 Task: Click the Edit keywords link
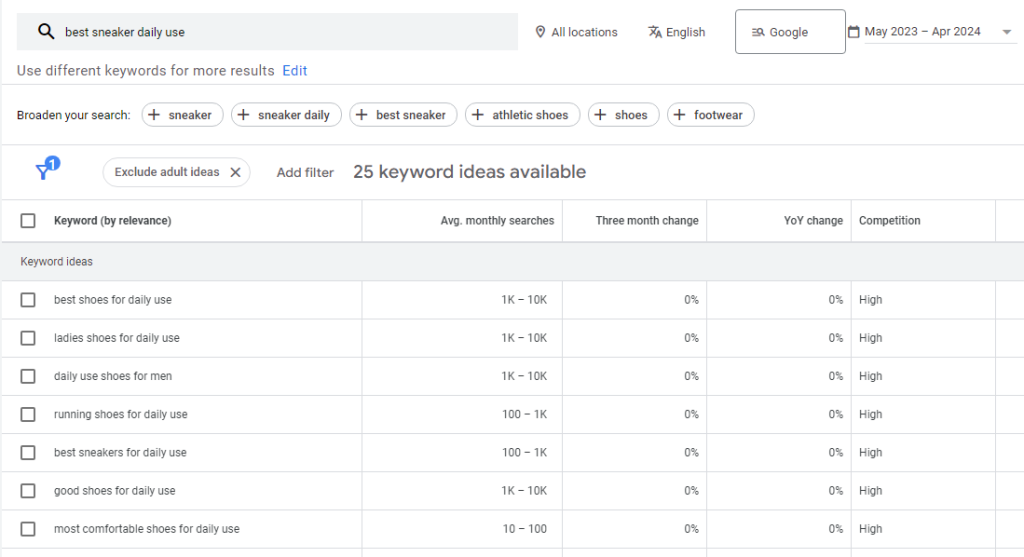click(x=295, y=71)
